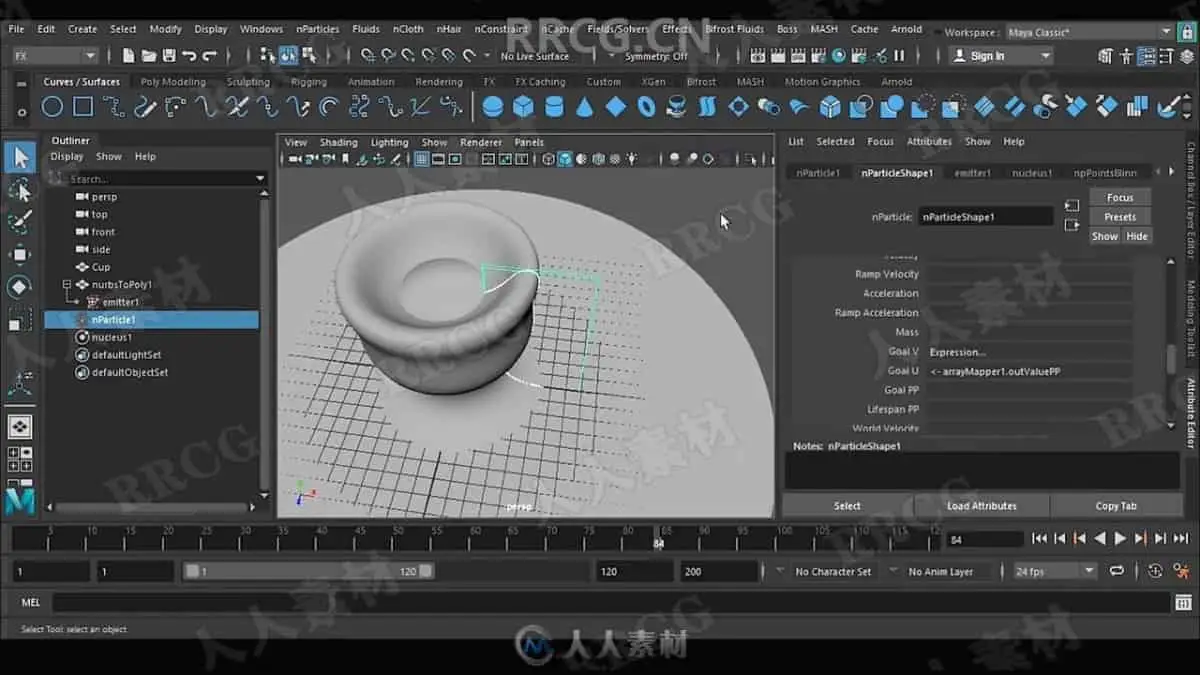
Task: Activate the Rotate tool in toolbox
Action: 20,288
